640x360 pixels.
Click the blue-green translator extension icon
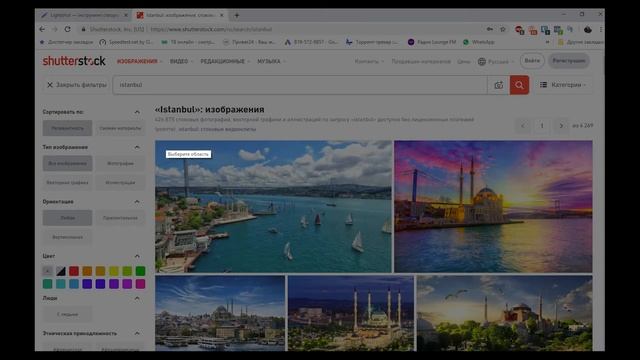[x=545, y=30]
